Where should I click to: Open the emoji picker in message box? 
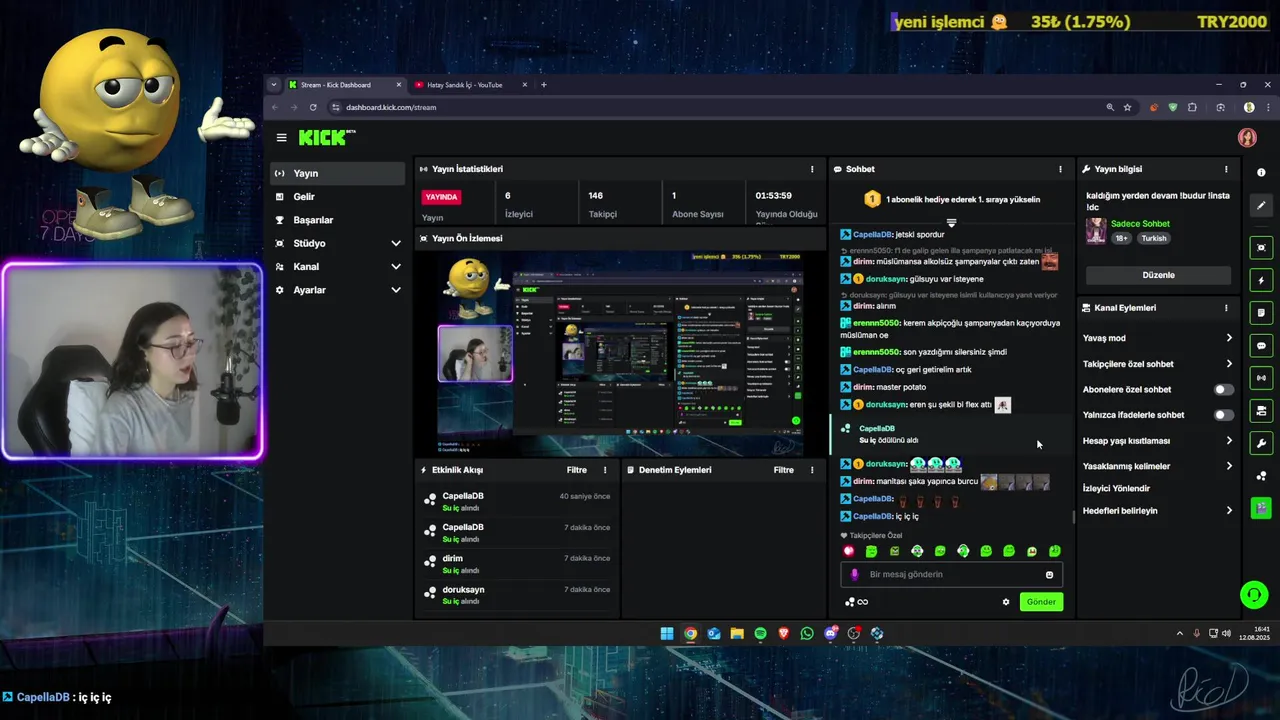(1049, 575)
